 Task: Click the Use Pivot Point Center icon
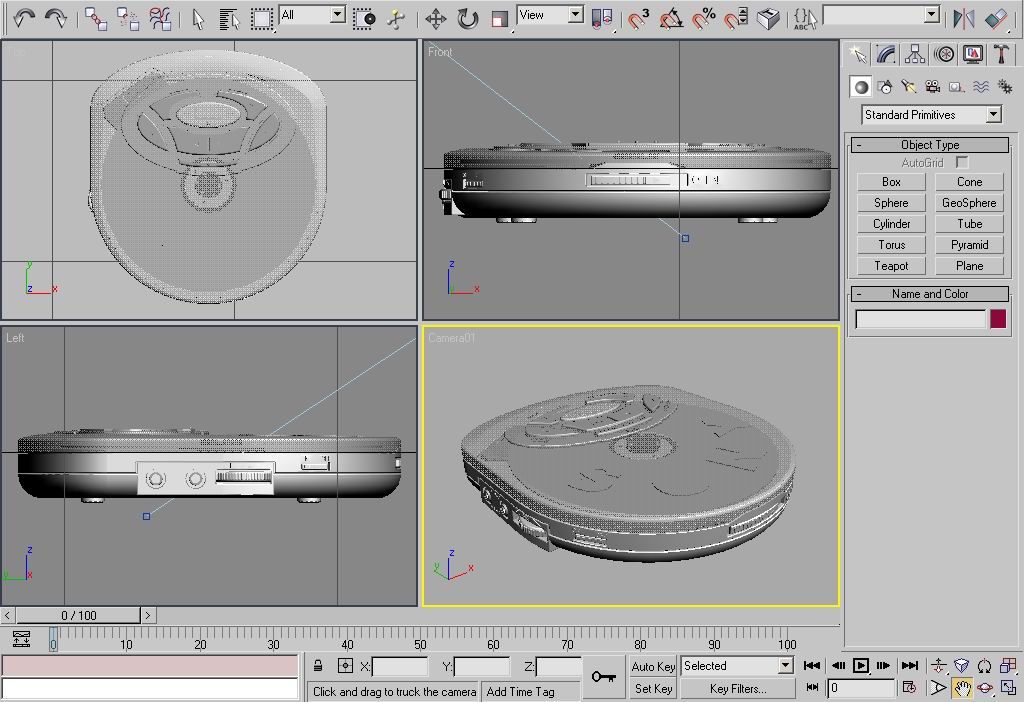click(601, 18)
